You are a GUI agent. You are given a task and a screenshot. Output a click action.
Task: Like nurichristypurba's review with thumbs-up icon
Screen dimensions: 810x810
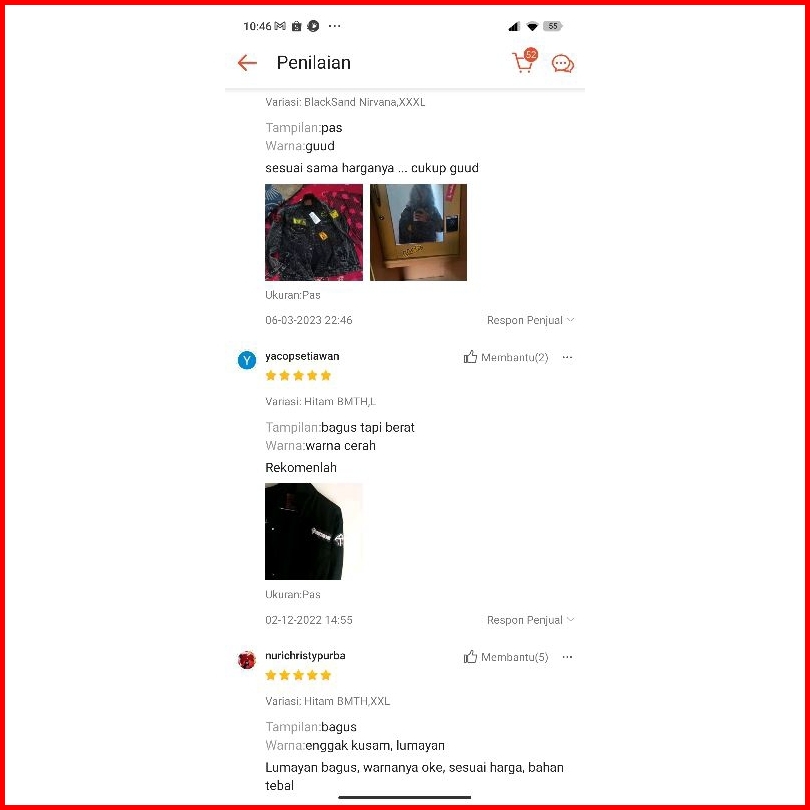(470, 657)
